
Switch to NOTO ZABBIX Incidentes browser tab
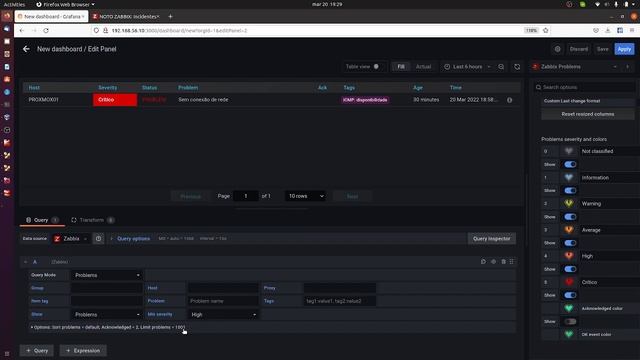click(x=126, y=16)
